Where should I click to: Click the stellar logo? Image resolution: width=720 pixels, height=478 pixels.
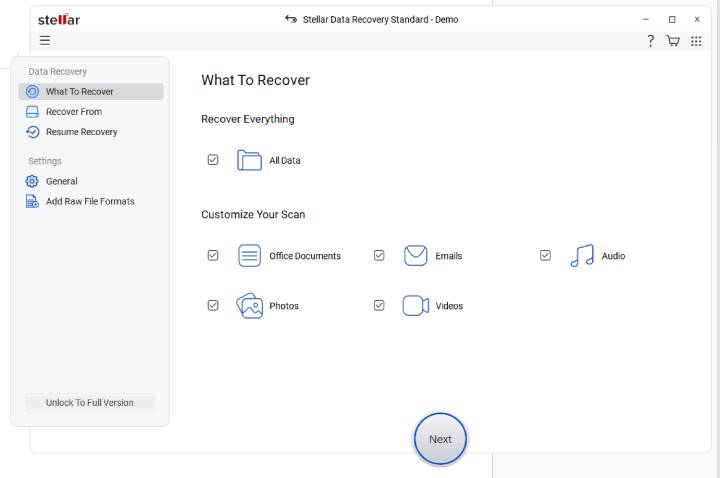pos(59,19)
